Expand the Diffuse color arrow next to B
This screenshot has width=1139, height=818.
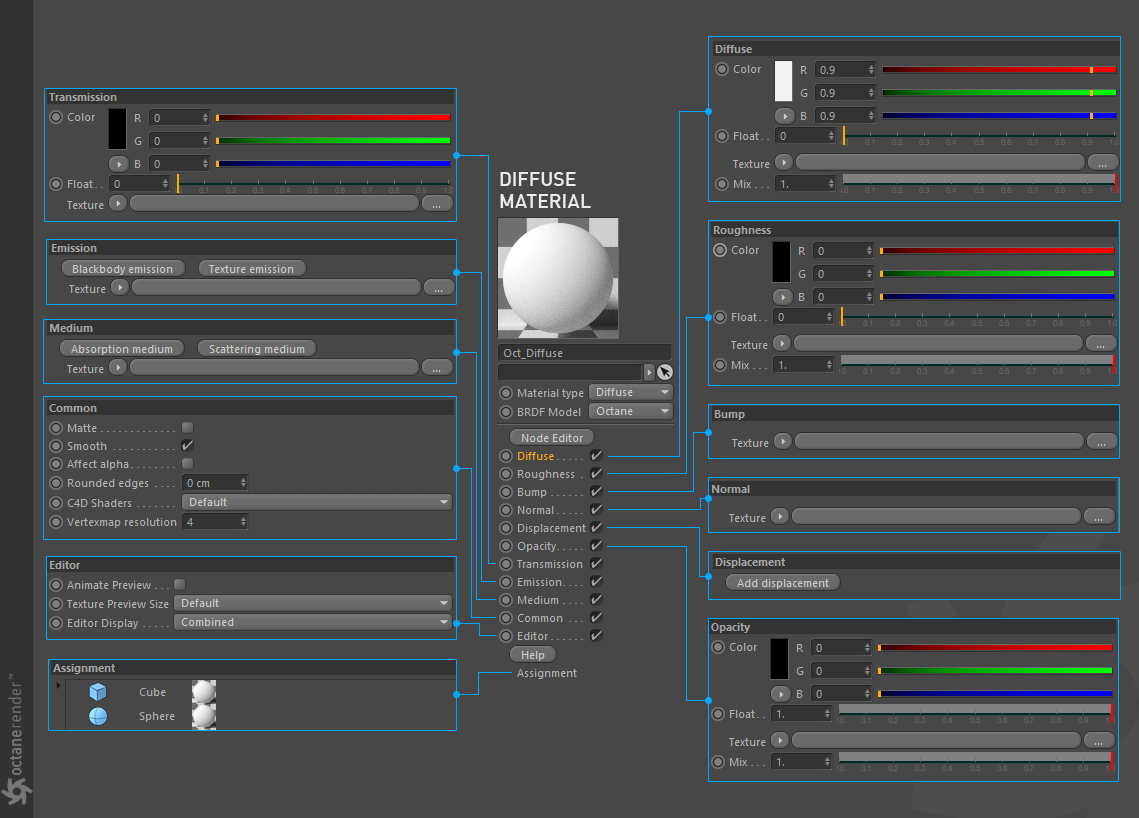[x=785, y=116]
